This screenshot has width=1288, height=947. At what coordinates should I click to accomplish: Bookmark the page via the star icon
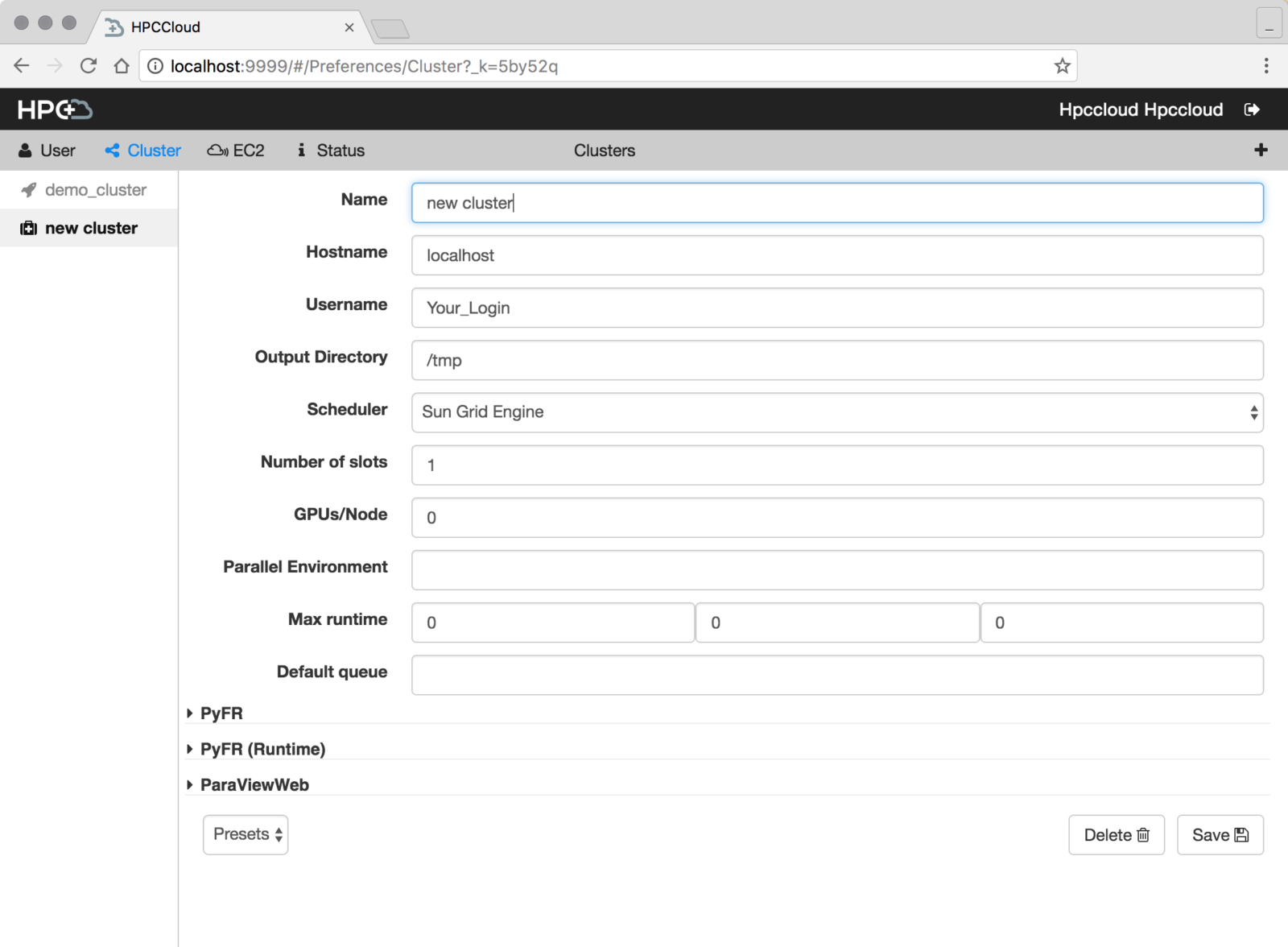1063,65
